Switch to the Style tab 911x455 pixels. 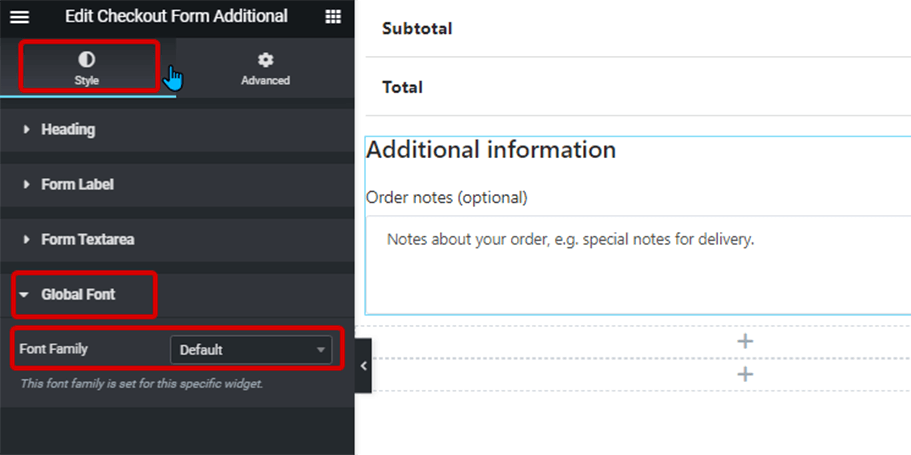87,68
